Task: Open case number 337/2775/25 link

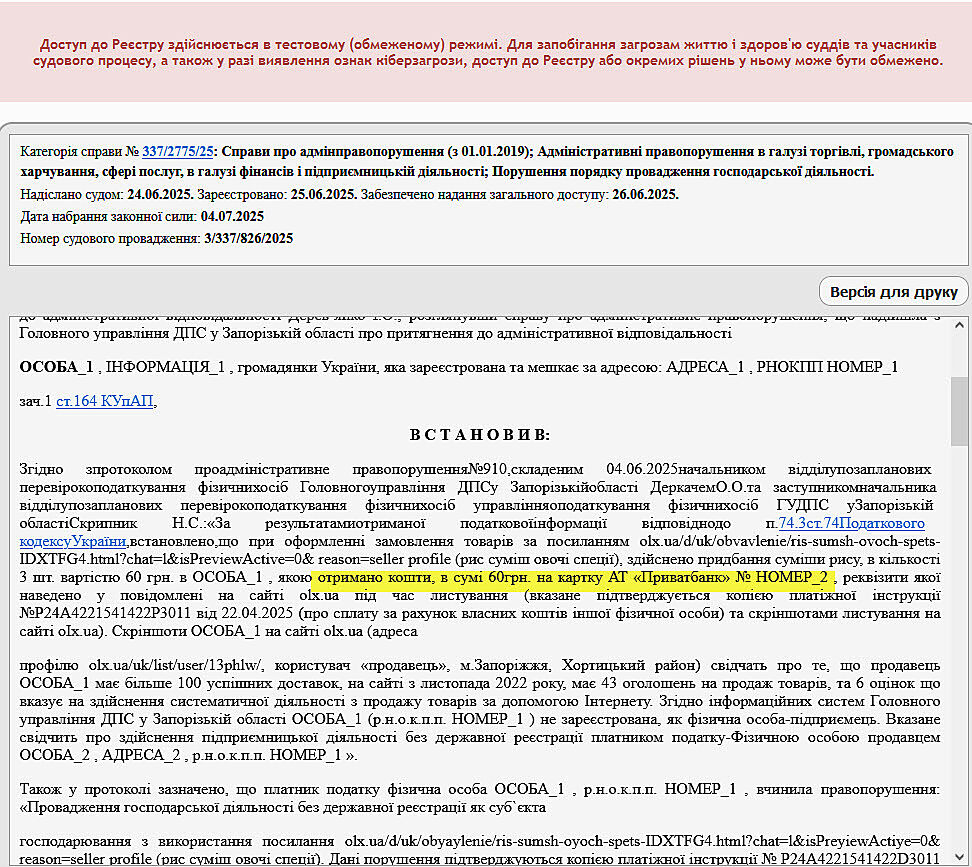Action: 178,152
